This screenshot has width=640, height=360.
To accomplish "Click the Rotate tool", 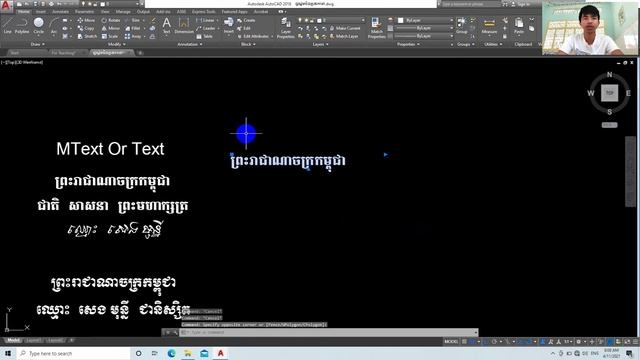I will tap(111, 20).
